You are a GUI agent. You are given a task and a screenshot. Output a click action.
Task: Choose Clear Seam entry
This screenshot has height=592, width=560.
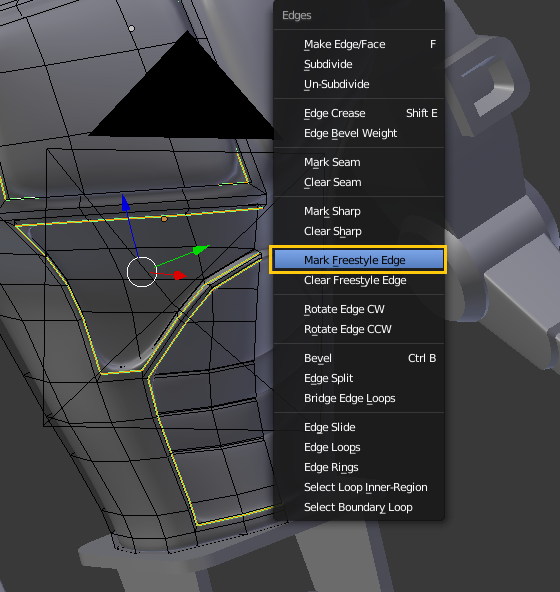[x=359, y=182]
